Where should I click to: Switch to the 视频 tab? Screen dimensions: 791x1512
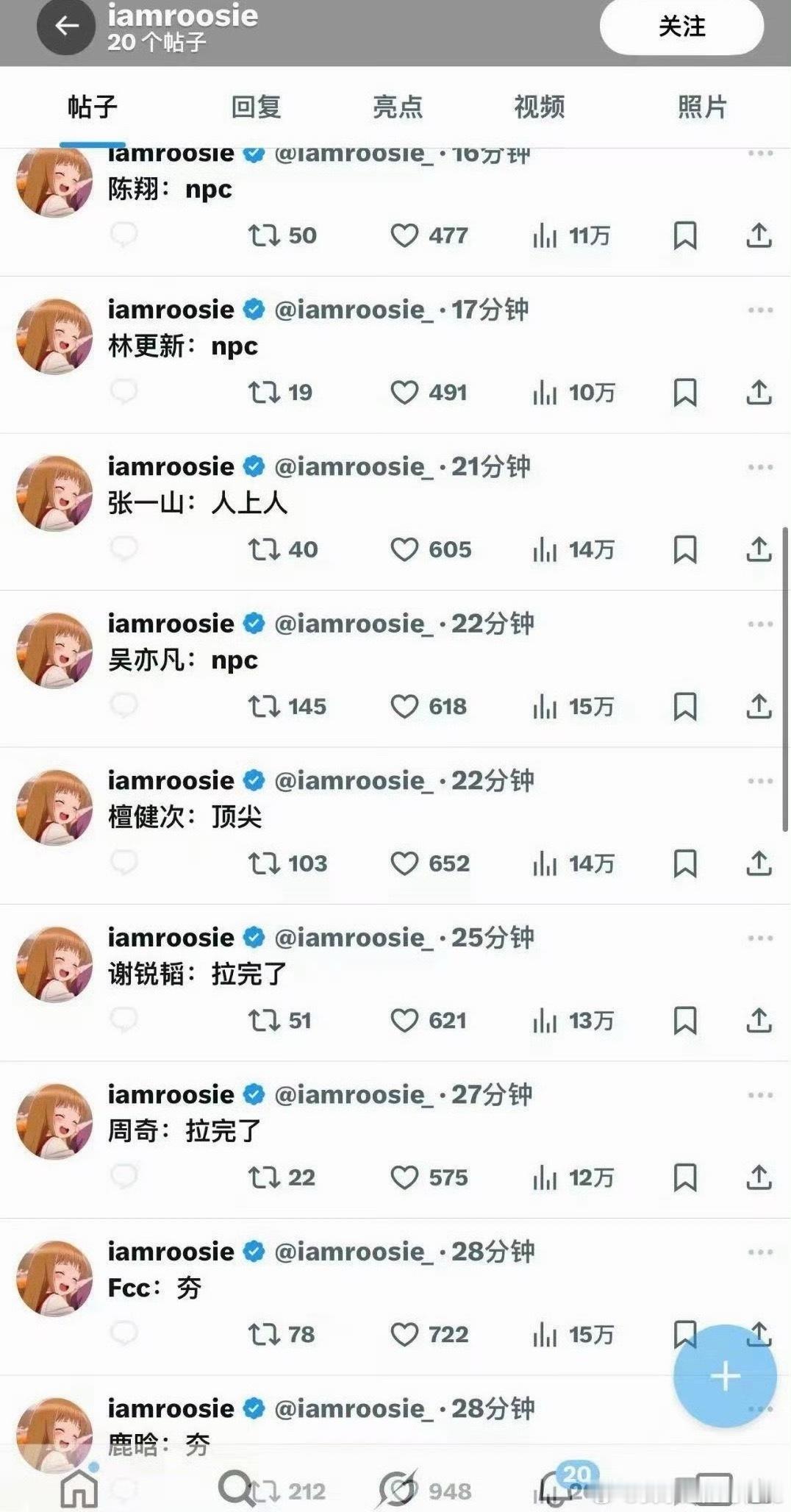(x=539, y=107)
